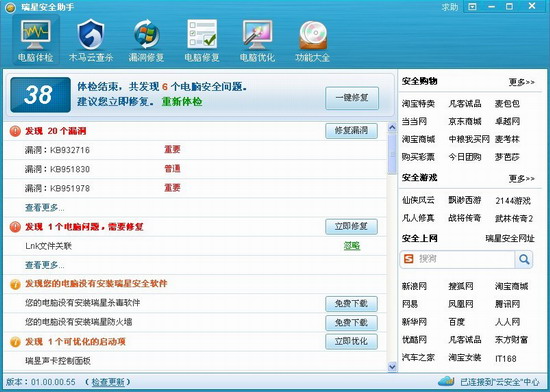
Task: Click 修复漏洞 button
Action: 351,131
